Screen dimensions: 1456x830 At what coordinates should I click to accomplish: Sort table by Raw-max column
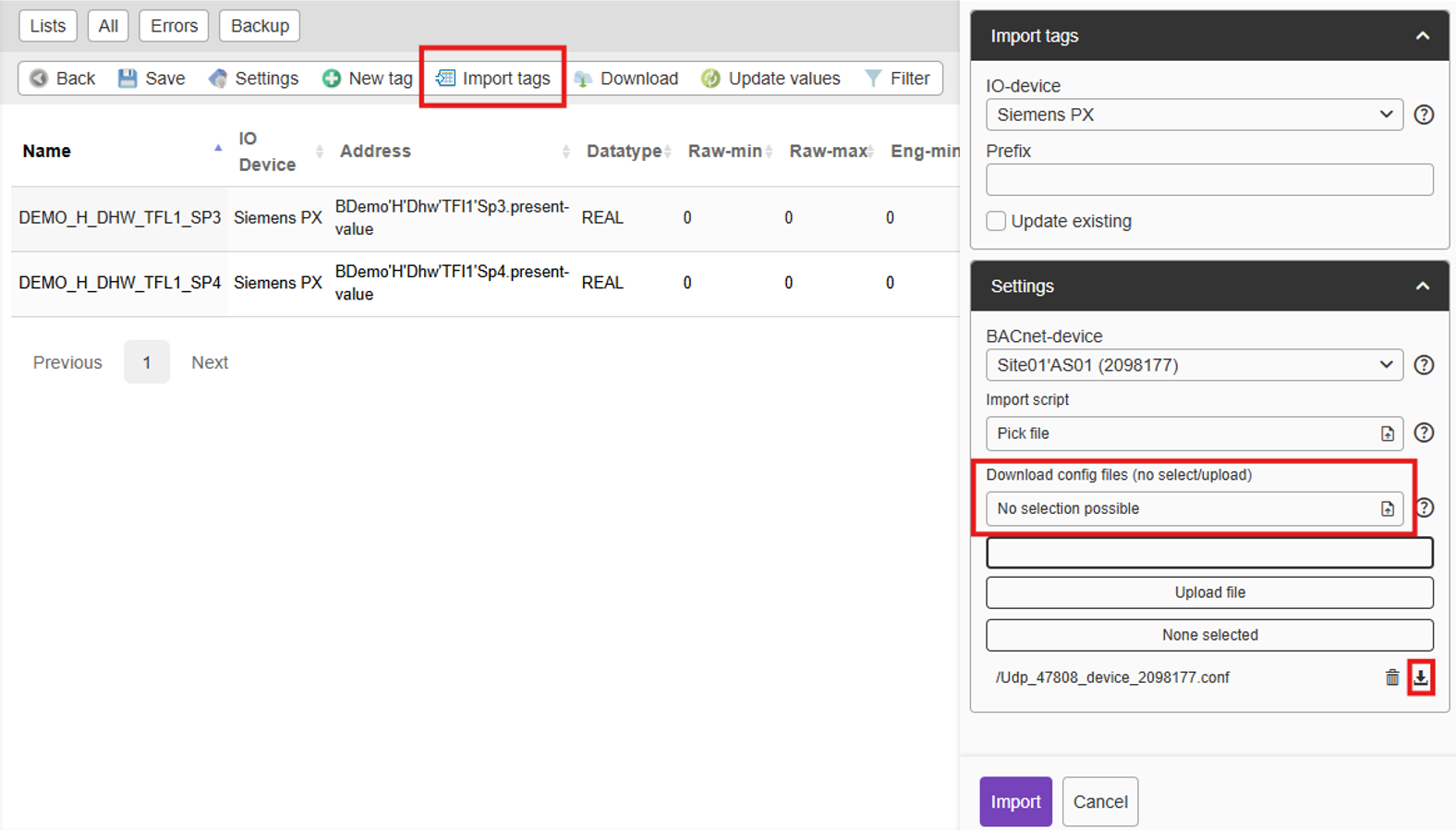point(831,151)
